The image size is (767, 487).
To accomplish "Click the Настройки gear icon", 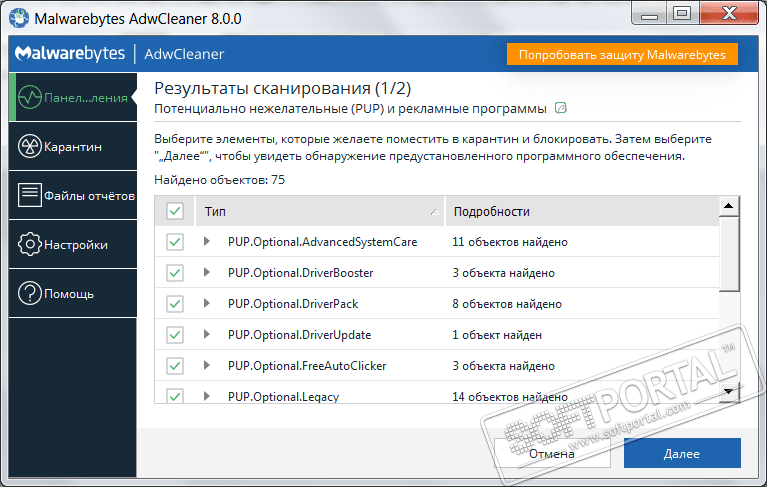I will pyautogui.click(x=30, y=244).
